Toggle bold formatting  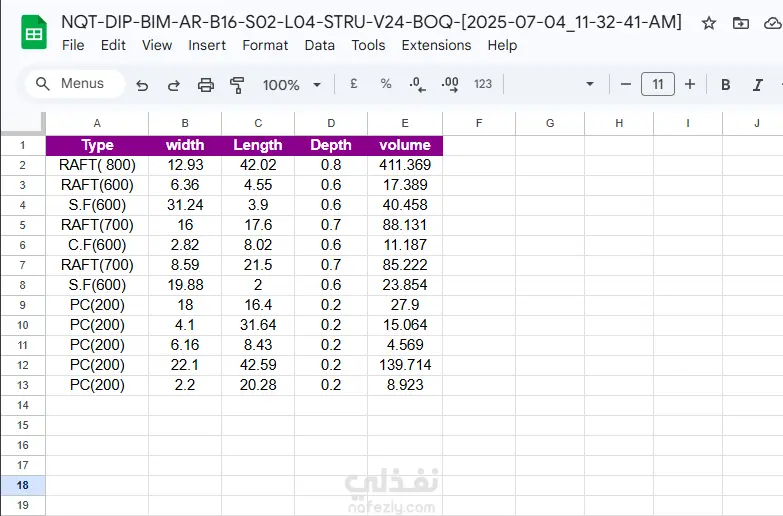[x=726, y=84]
